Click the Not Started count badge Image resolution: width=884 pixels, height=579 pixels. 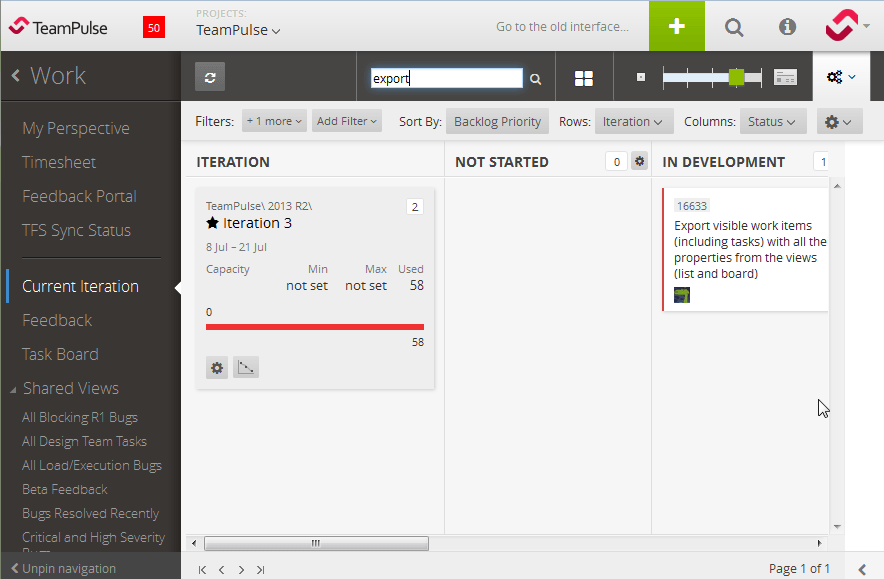tap(616, 162)
